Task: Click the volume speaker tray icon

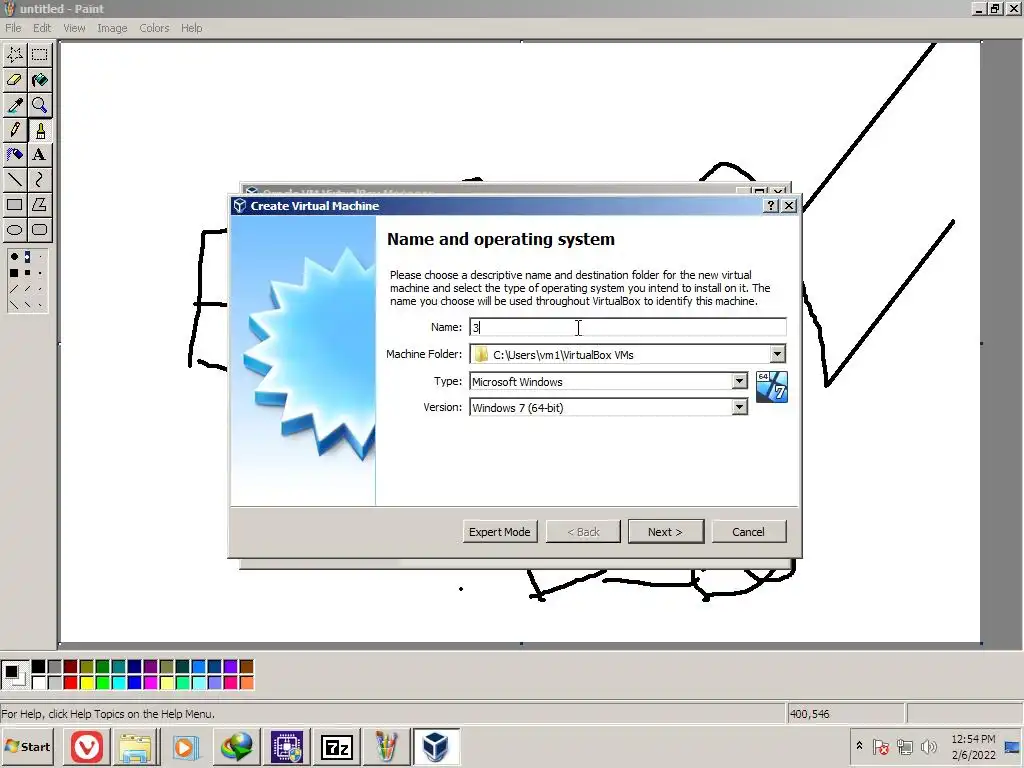Action: click(928, 746)
